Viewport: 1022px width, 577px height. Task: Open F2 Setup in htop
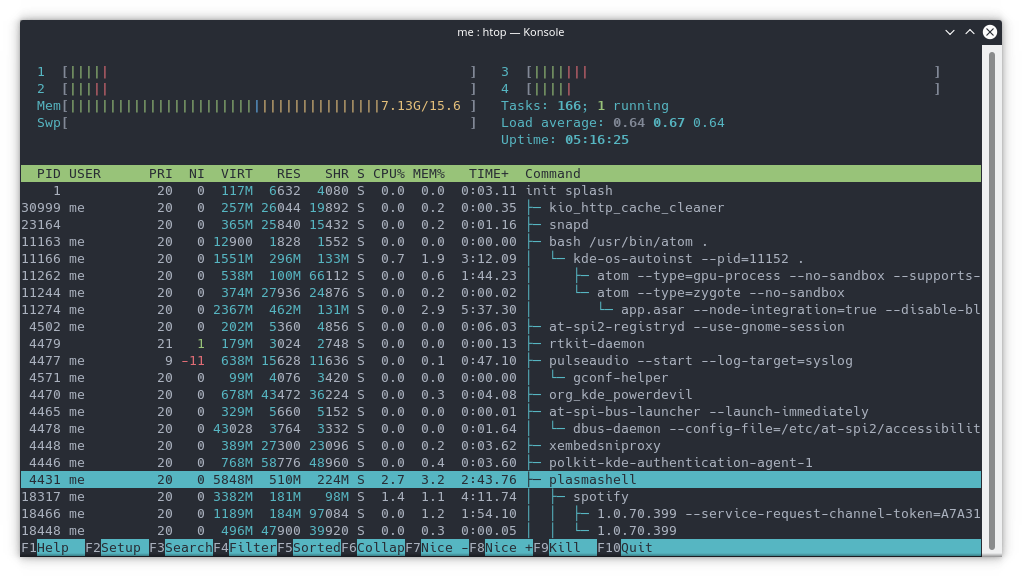pyautogui.click(x=117, y=548)
